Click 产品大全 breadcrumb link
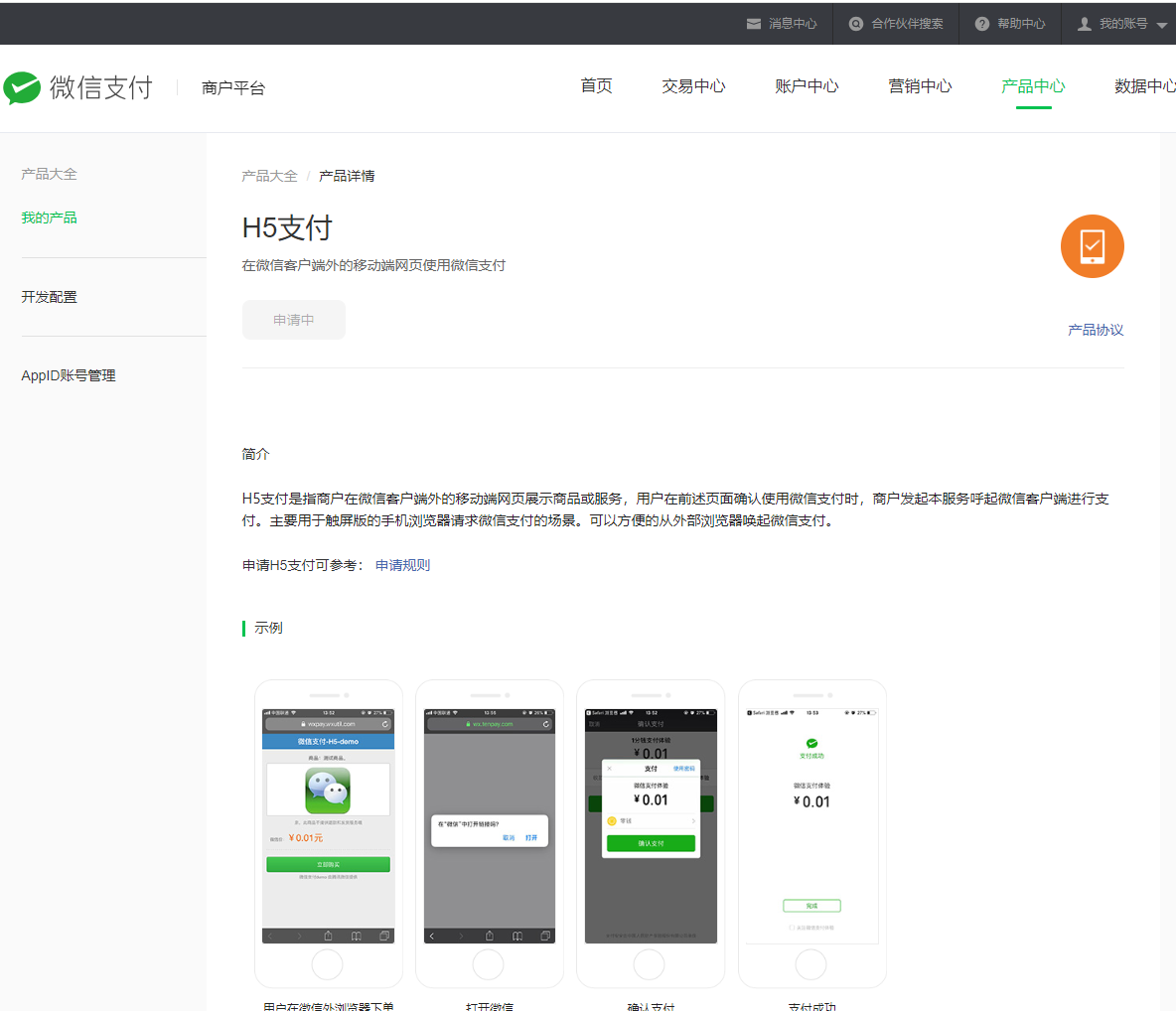Image resolution: width=1176 pixels, height=1011 pixels. click(x=269, y=176)
